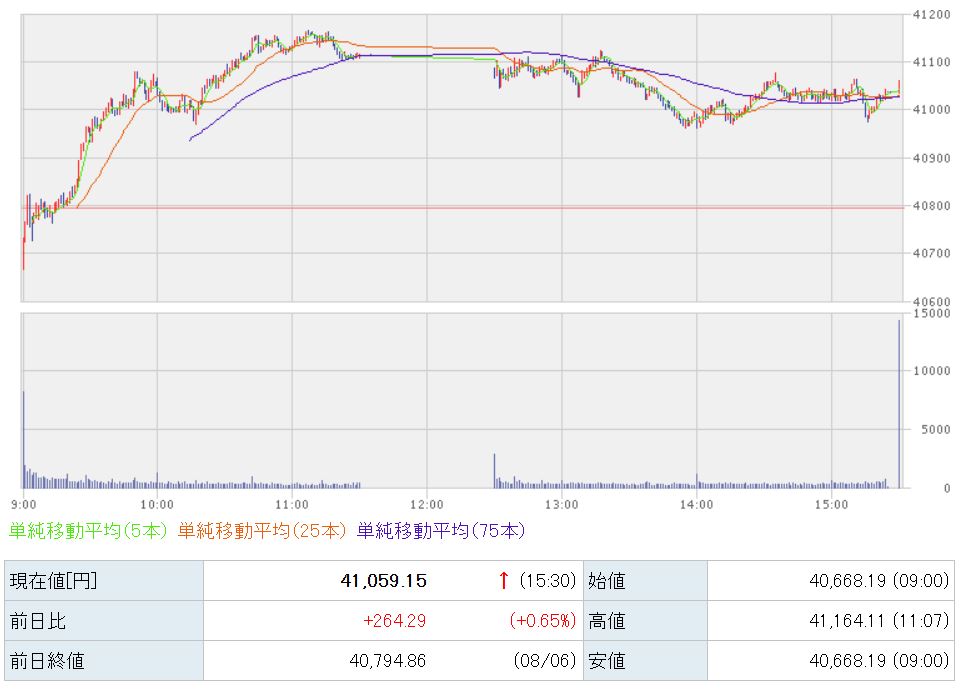The image size is (964, 690).
Task: Click the 9:00 time axis label
Action: (24, 505)
